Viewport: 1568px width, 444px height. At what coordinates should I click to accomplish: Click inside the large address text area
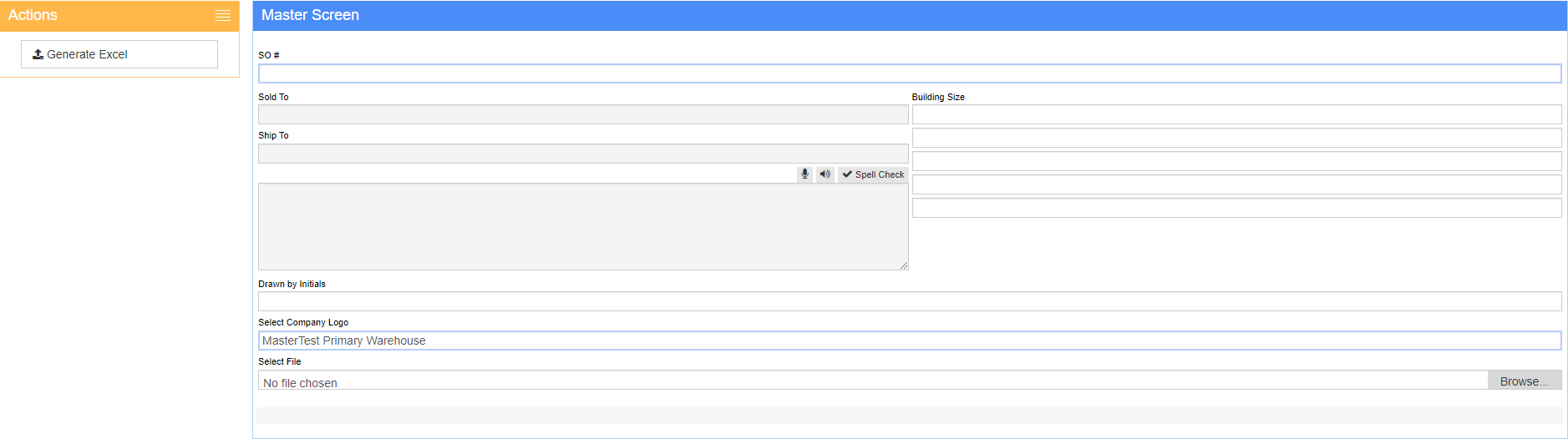pos(583,227)
